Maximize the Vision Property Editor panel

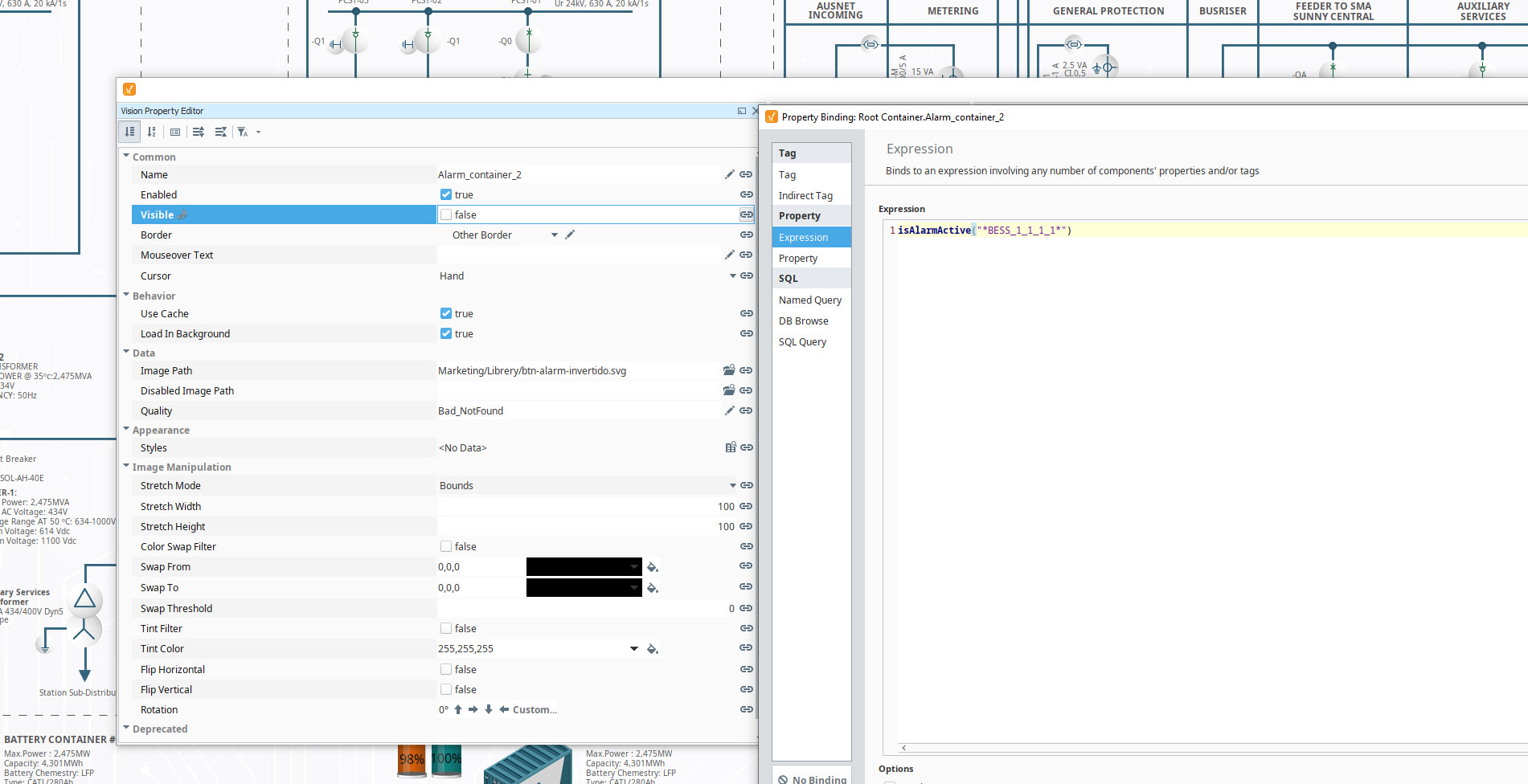(x=742, y=111)
